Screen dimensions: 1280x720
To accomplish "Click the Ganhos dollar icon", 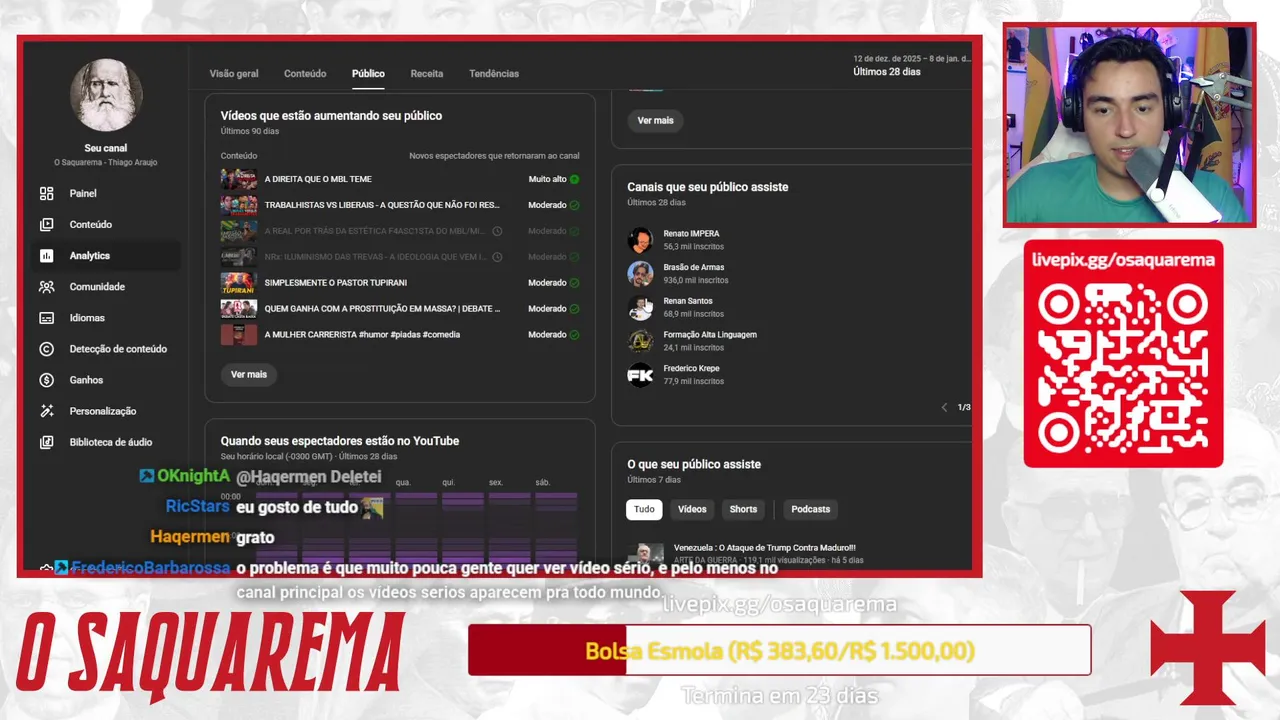I will pos(46,379).
